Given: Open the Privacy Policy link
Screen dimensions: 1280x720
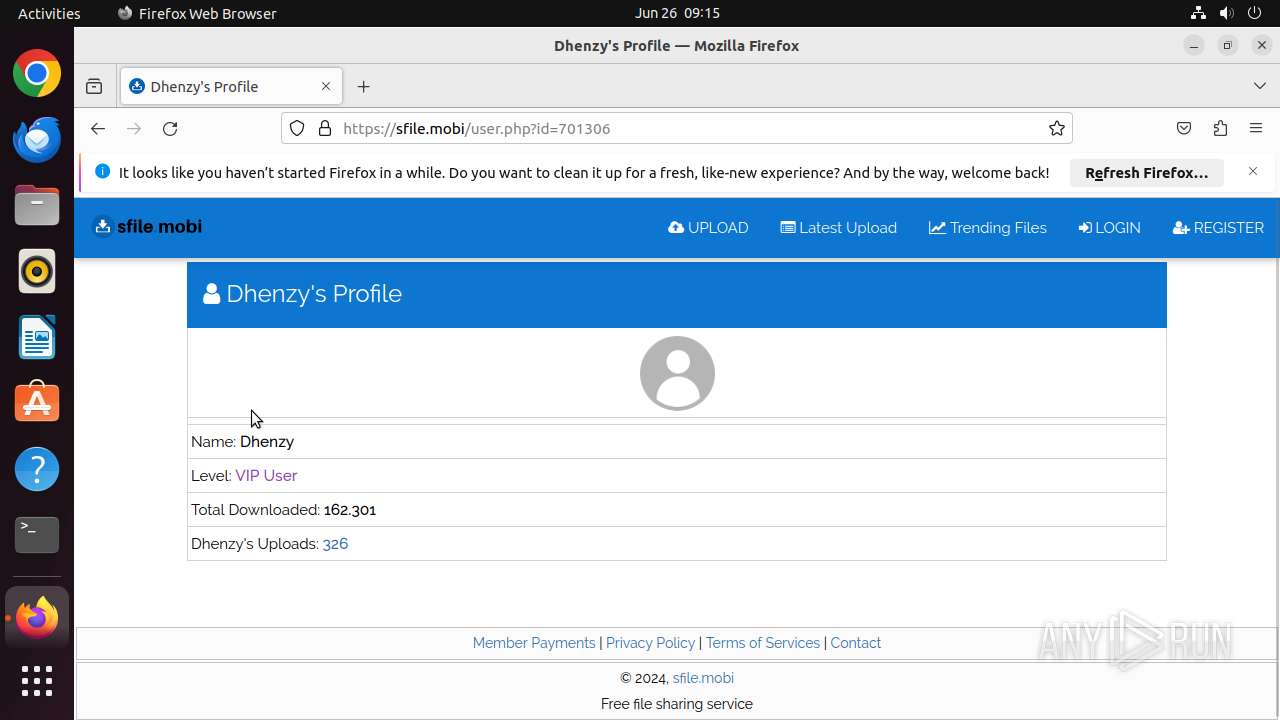Looking at the screenshot, I should coord(650,643).
